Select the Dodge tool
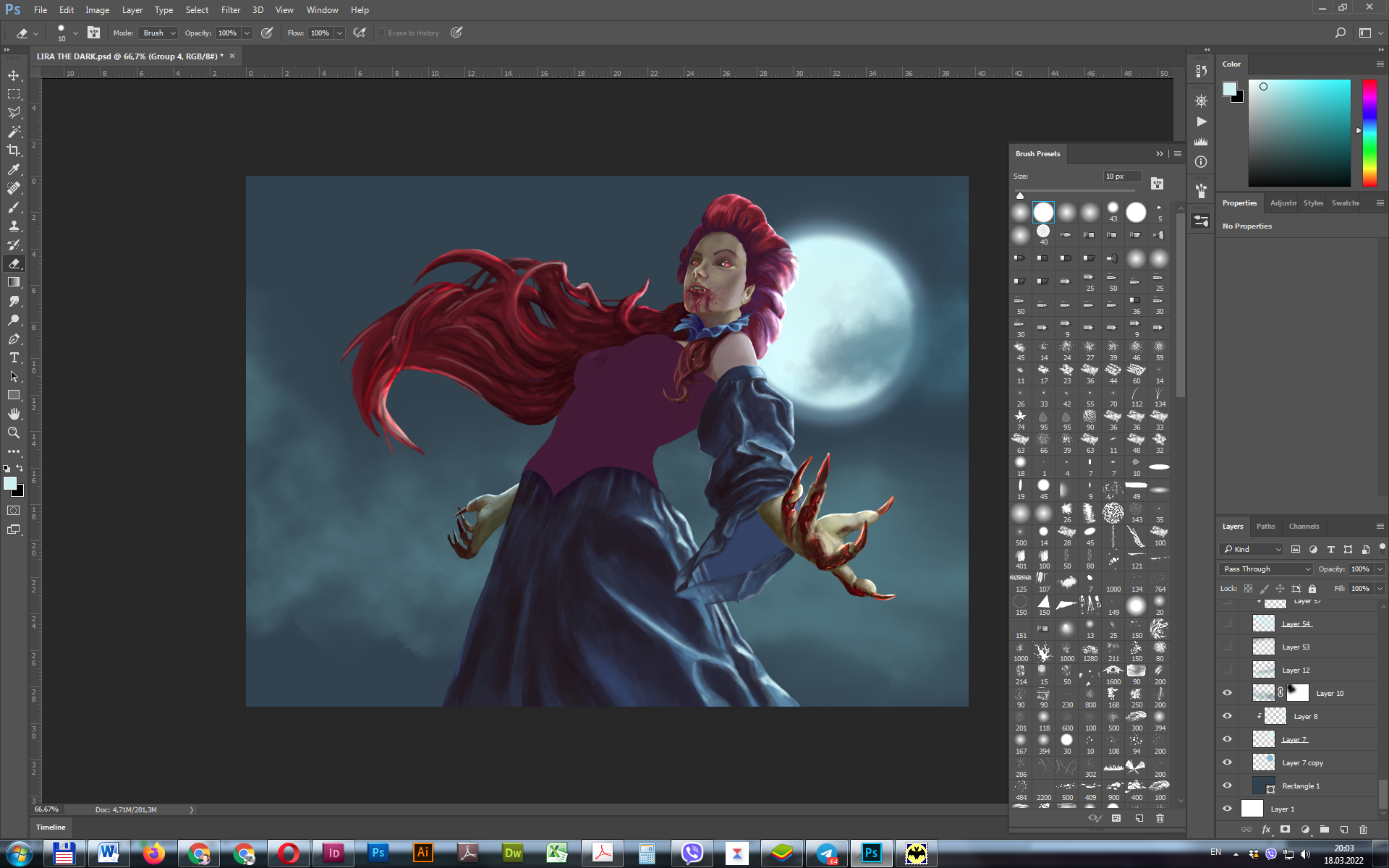The image size is (1389, 868). point(14,320)
